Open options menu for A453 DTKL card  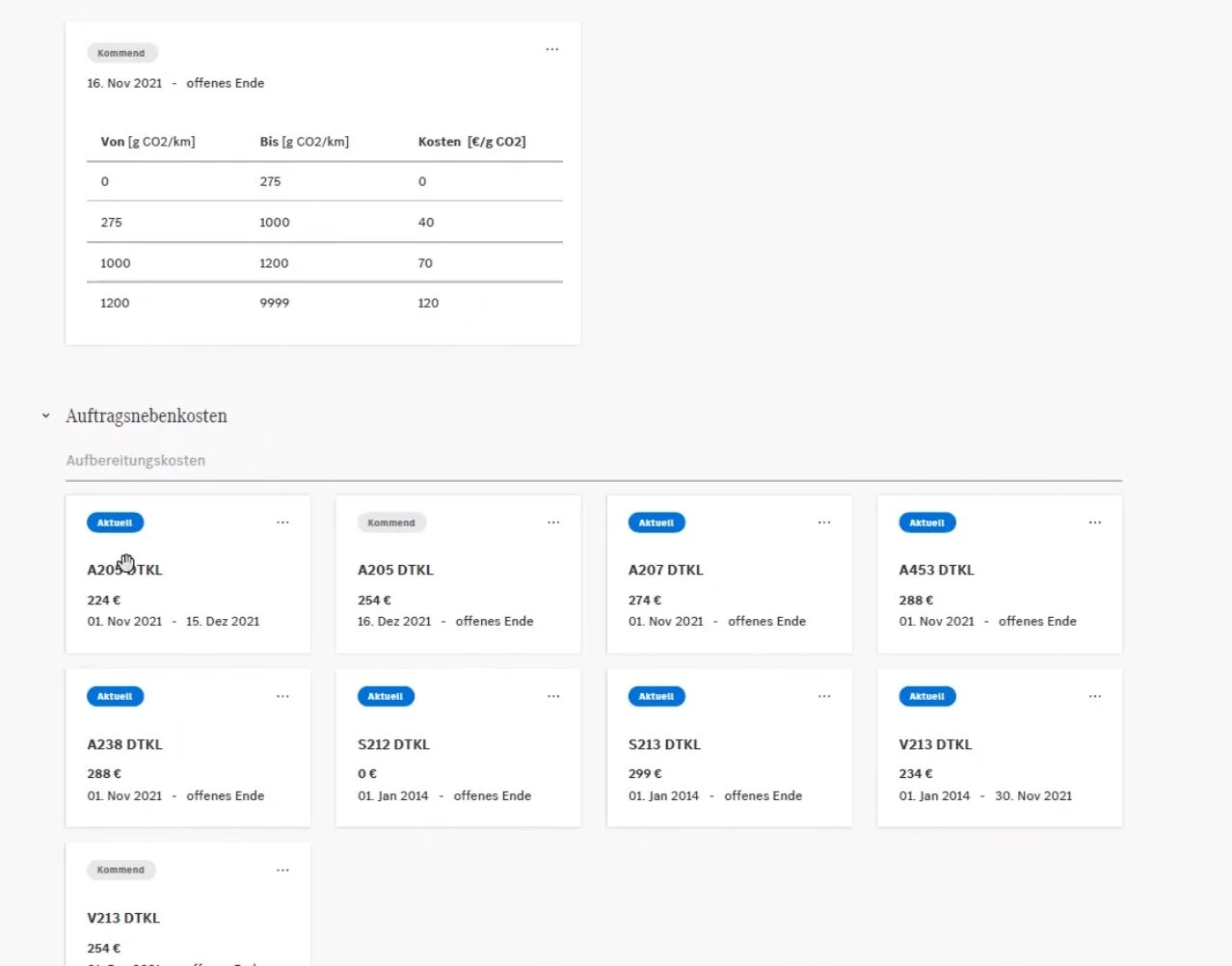coord(1095,523)
